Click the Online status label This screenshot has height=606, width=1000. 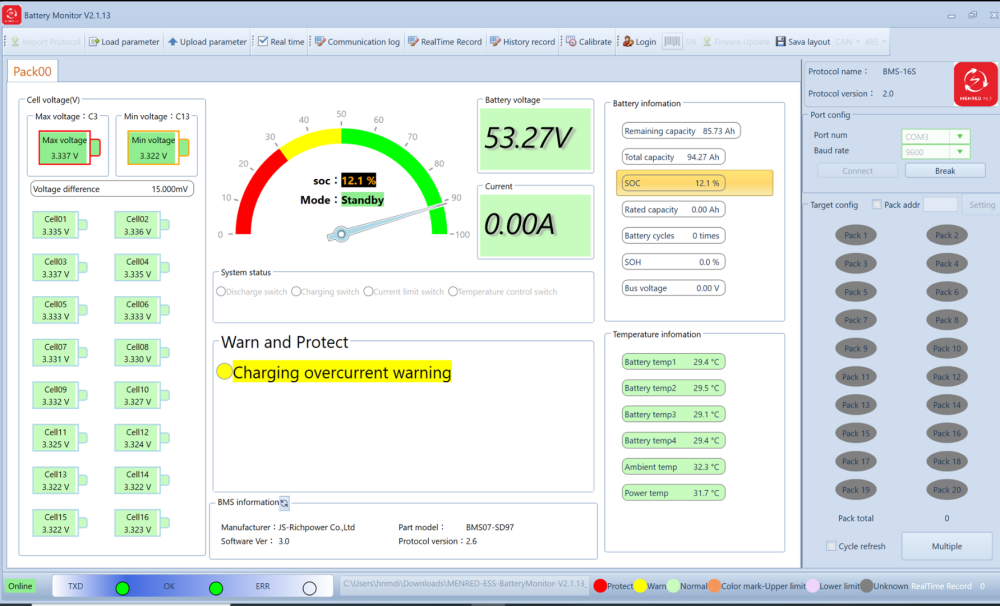pyautogui.click(x=20, y=586)
